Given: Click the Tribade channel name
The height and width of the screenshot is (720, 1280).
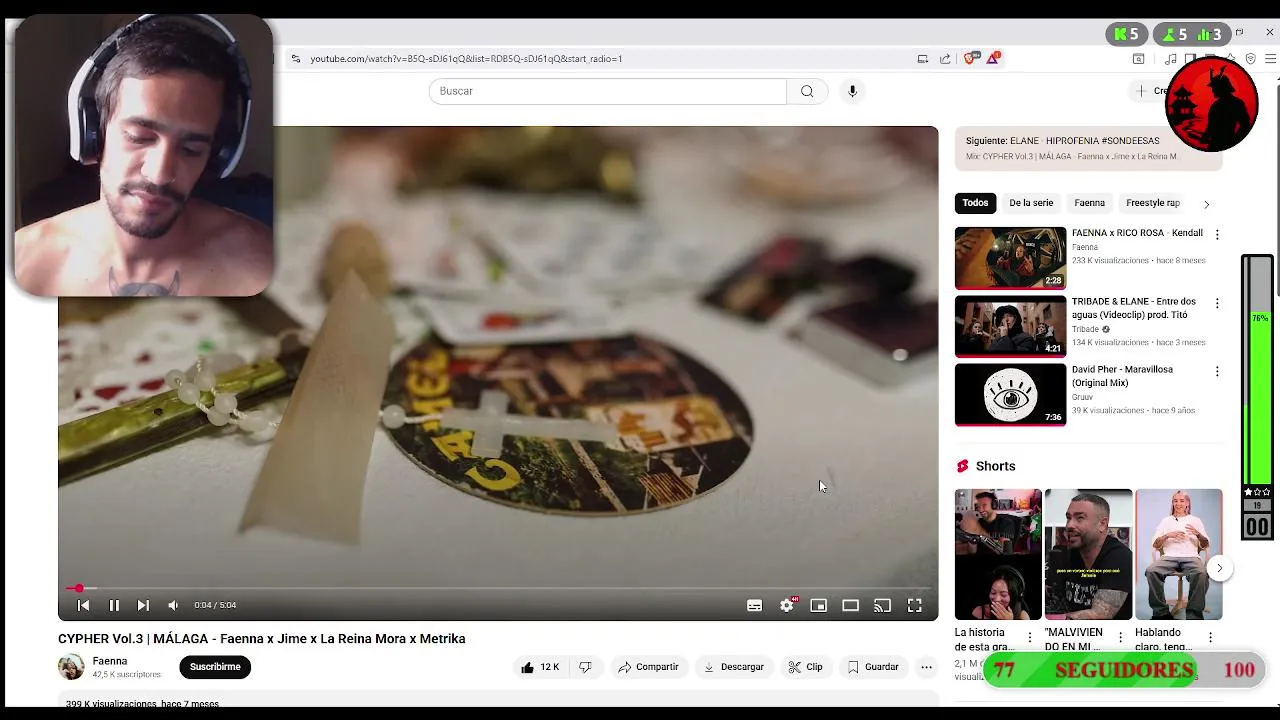Looking at the screenshot, I should point(1085,329).
